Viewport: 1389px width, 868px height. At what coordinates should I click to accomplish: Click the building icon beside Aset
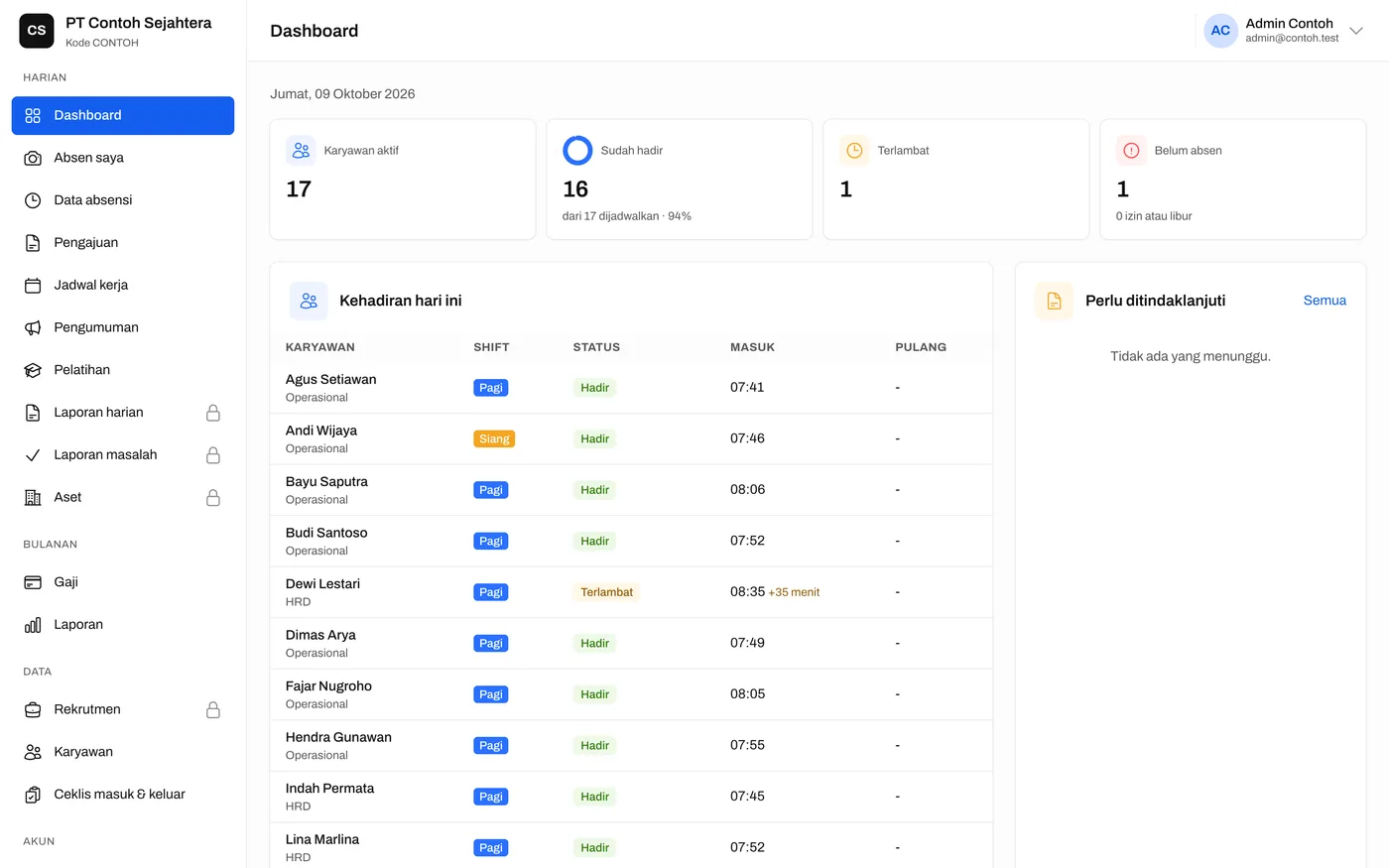[x=33, y=498]
